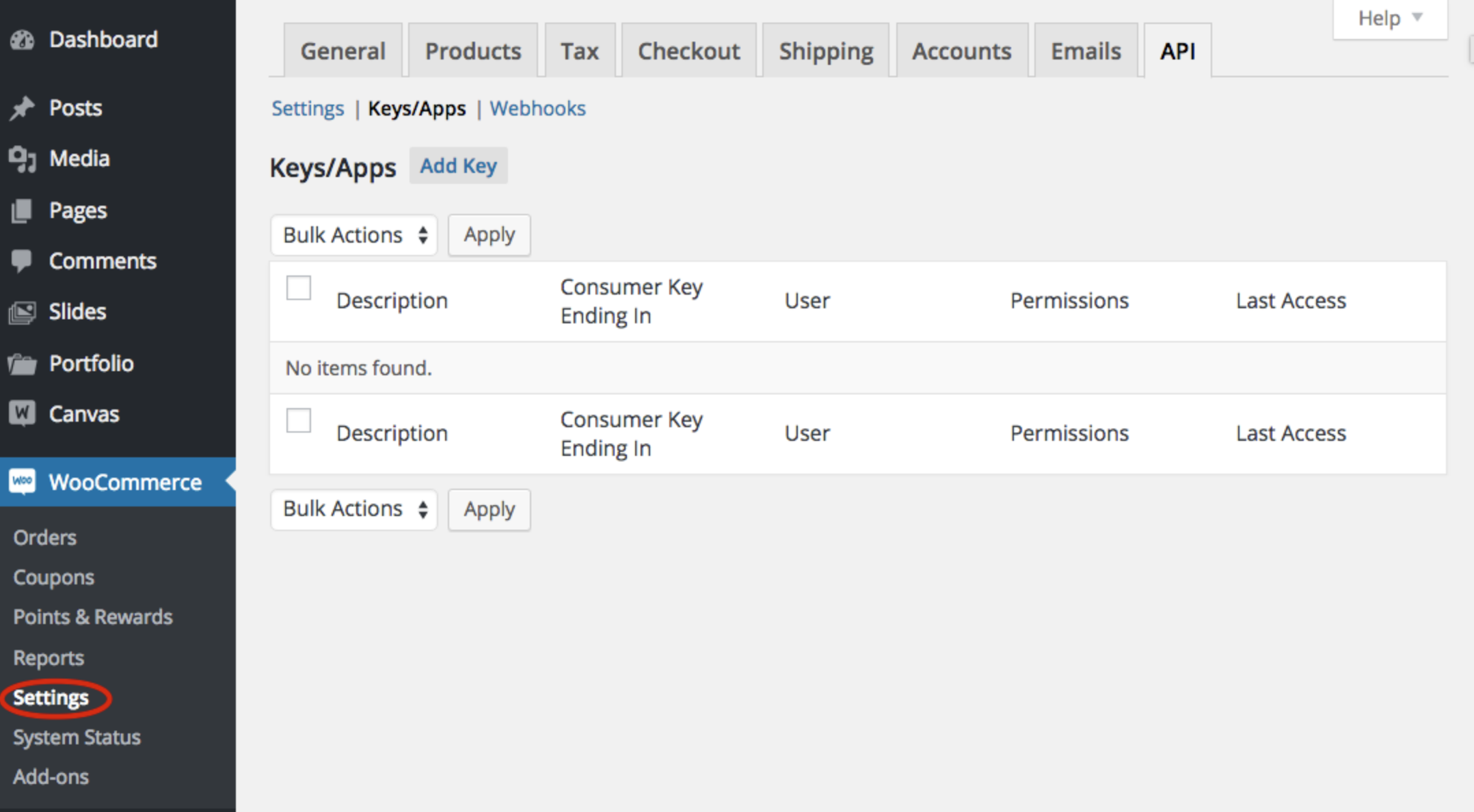Click the top Apply button
This screenshot has height=812, width=1474.
tap(489, 235)
